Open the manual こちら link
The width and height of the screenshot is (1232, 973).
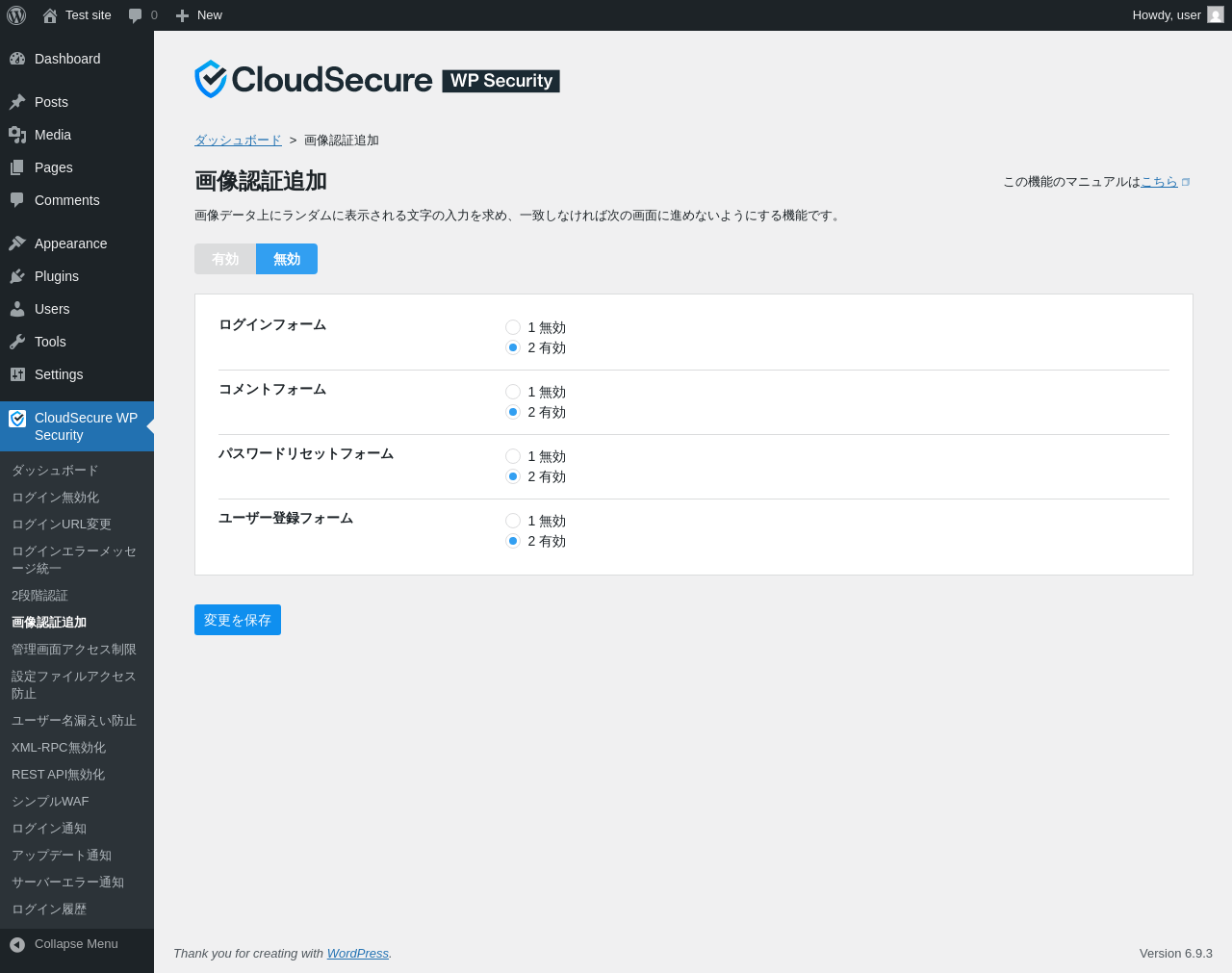1159,182
